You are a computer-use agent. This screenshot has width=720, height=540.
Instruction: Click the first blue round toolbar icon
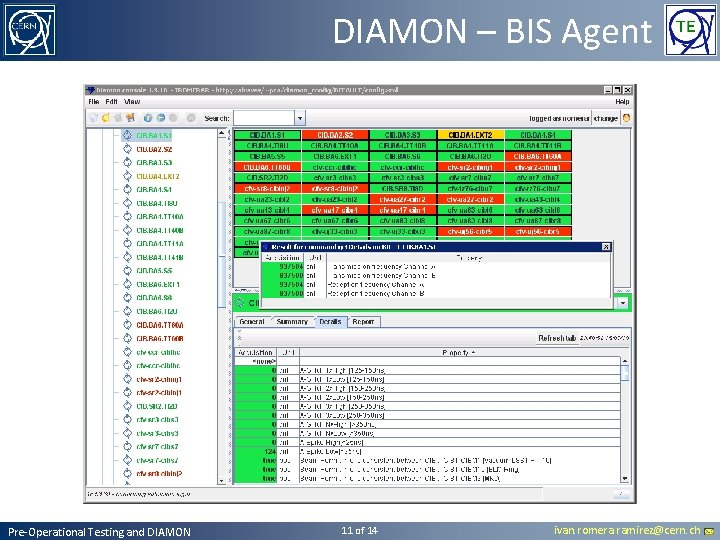click(148, 118)
